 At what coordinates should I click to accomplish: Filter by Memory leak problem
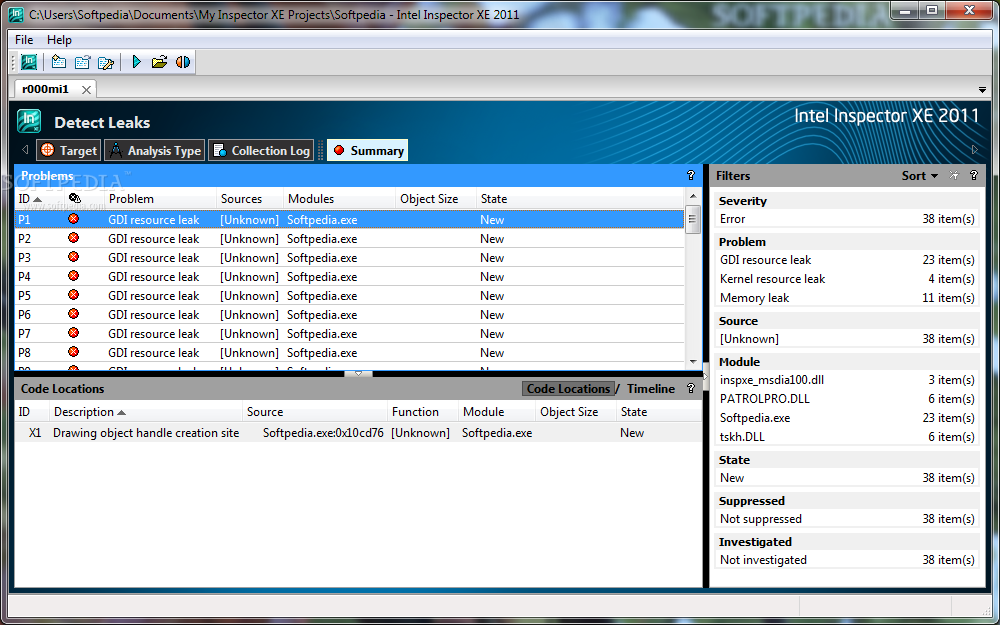pos(847,298)
